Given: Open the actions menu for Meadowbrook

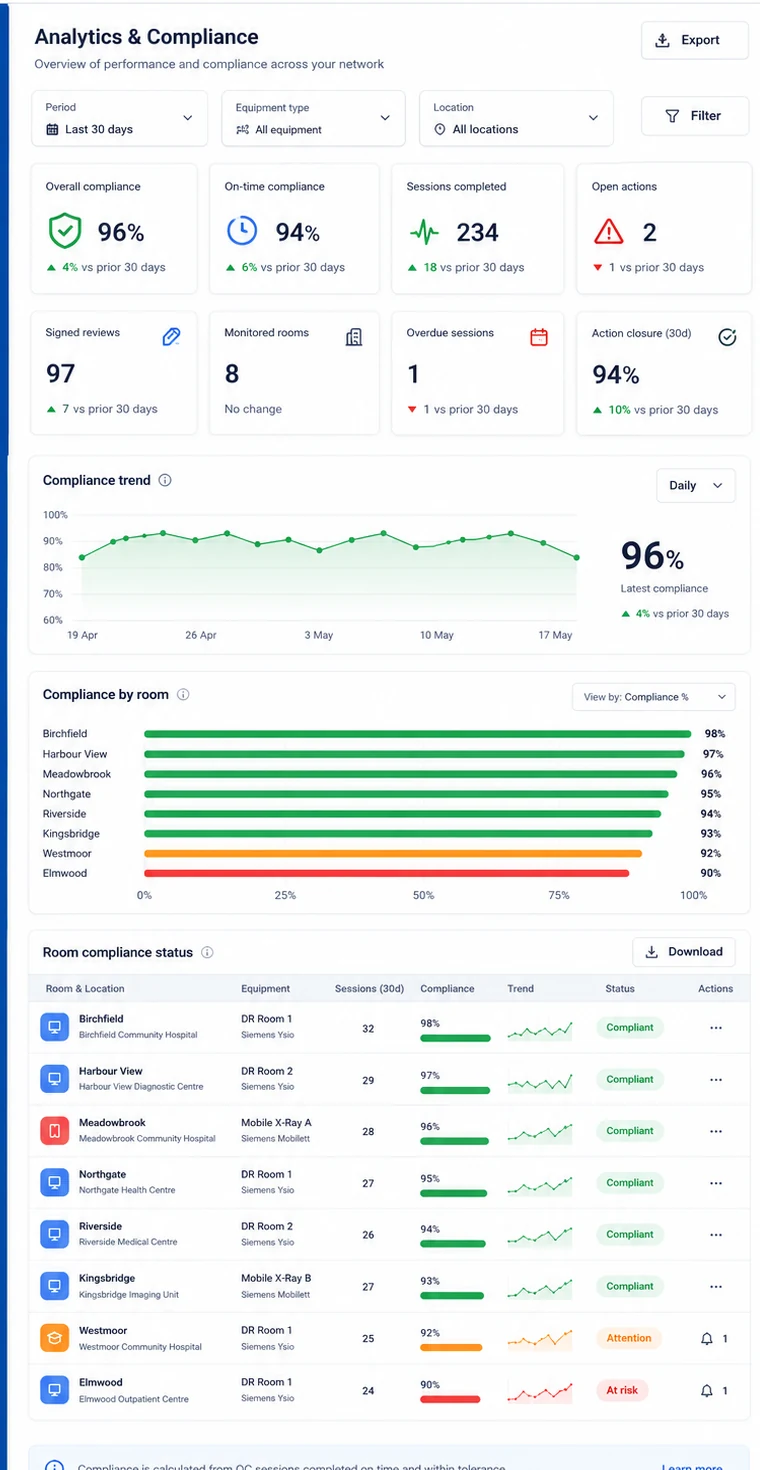Looking at the screenshot, I should click(716, 1131).
